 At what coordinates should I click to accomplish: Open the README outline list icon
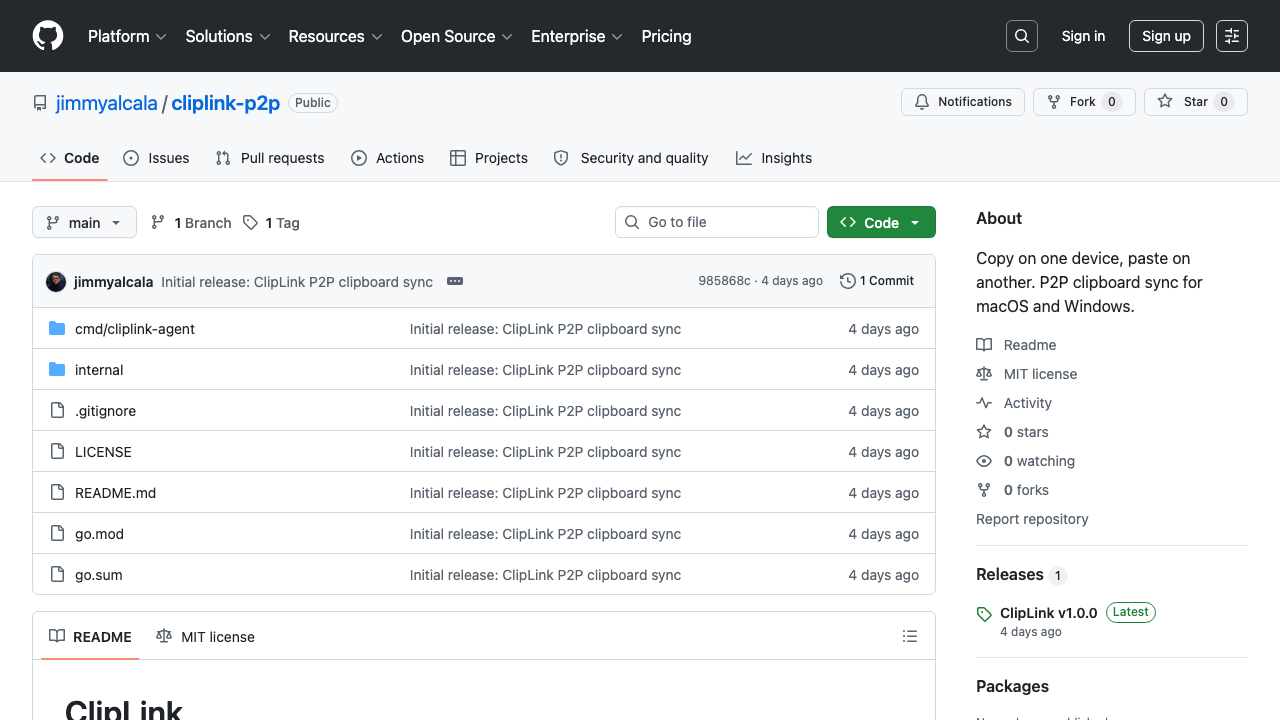(909, 636)
